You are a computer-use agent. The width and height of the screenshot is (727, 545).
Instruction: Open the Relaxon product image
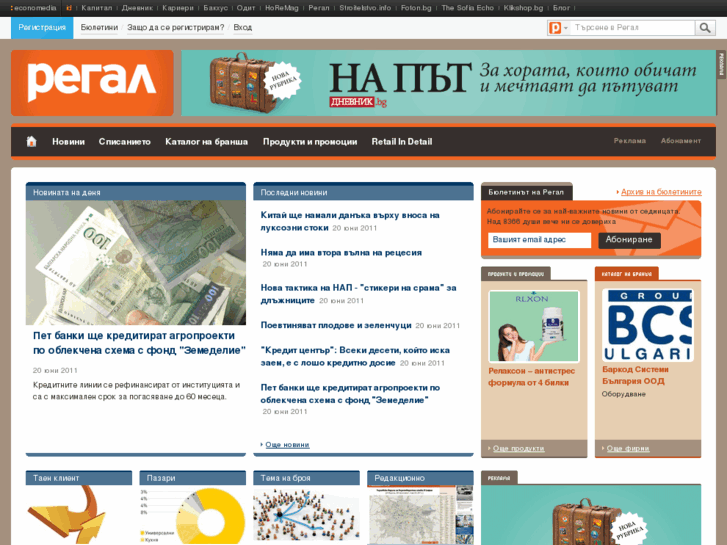534,326
